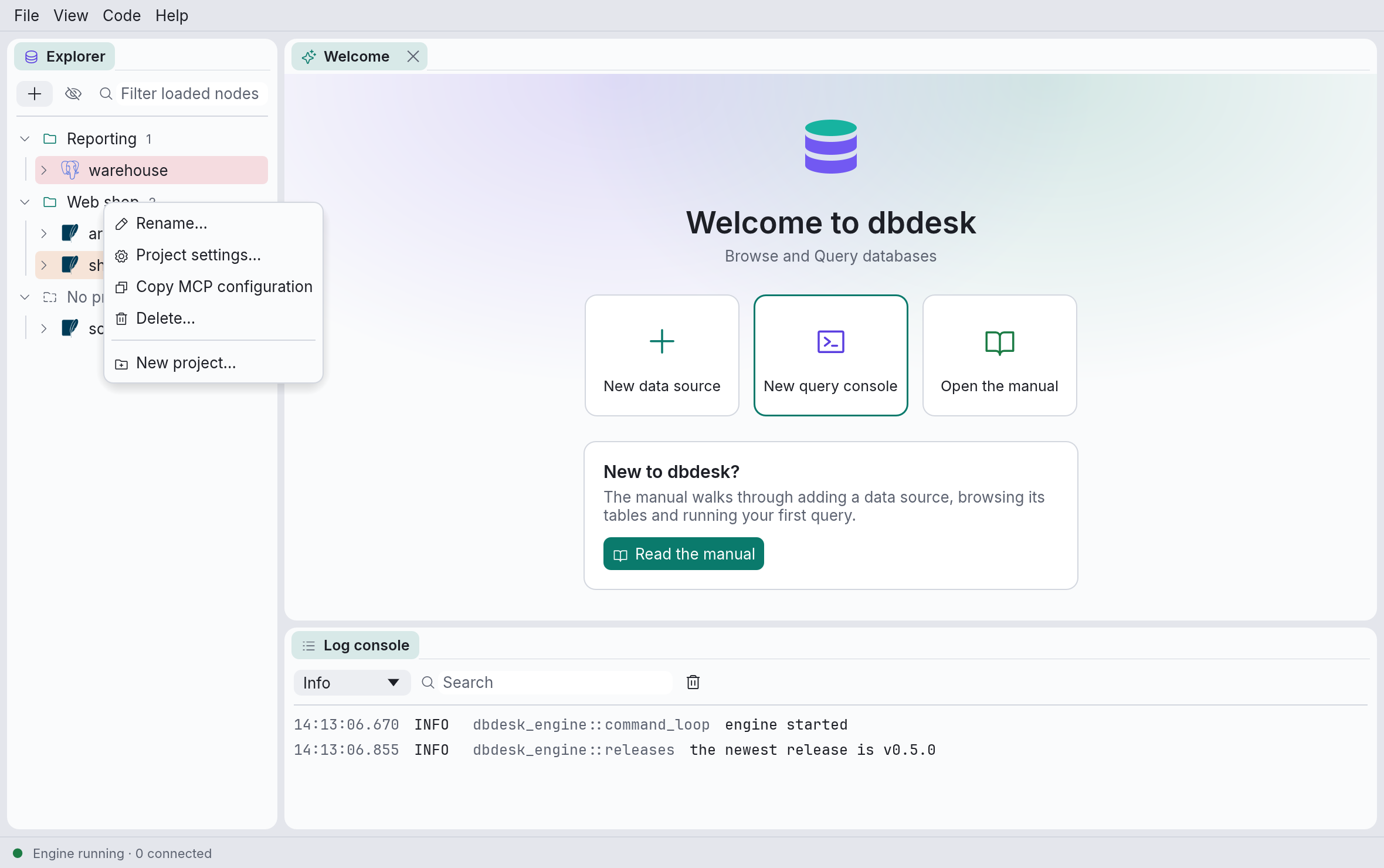Select the warehouse PostgreSQL elephant icon
1384x868 pixels.
[x=70, y=170]
